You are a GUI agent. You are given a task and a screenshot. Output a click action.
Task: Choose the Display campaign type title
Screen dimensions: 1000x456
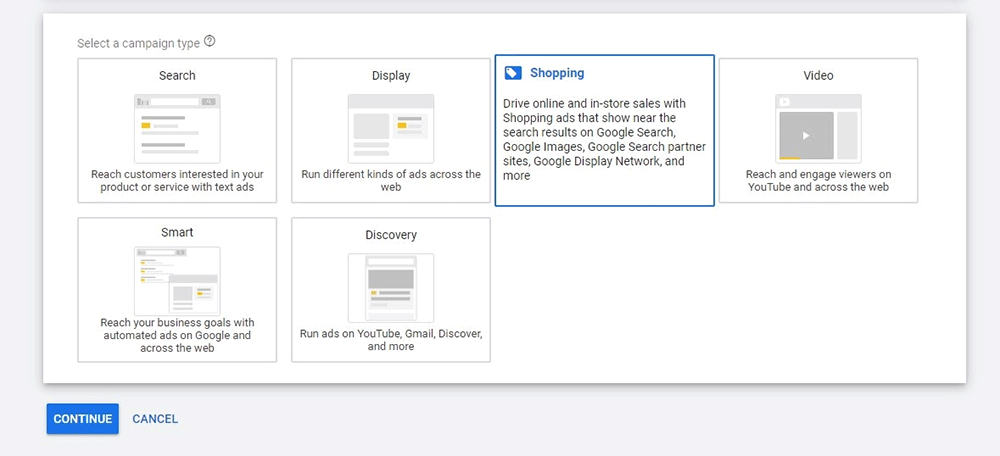[x=391, y=75]
